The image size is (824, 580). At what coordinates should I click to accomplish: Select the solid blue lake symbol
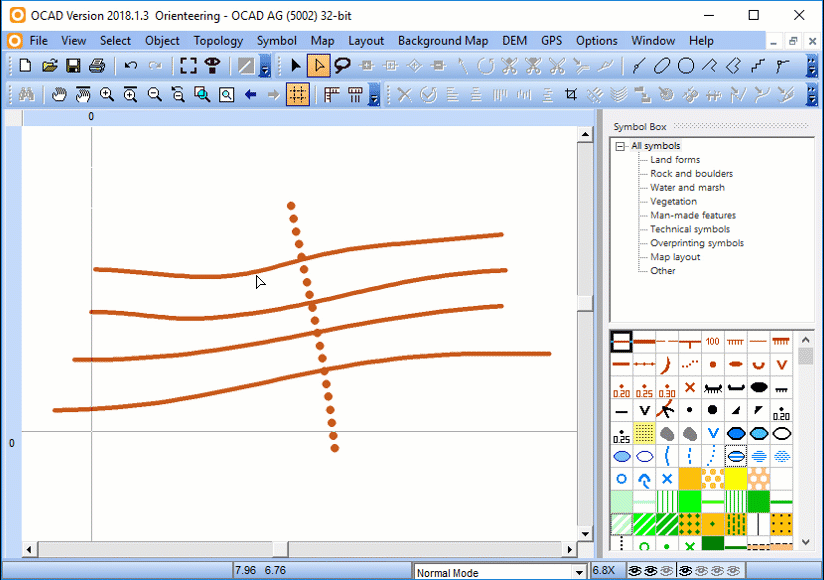[736, 433]
